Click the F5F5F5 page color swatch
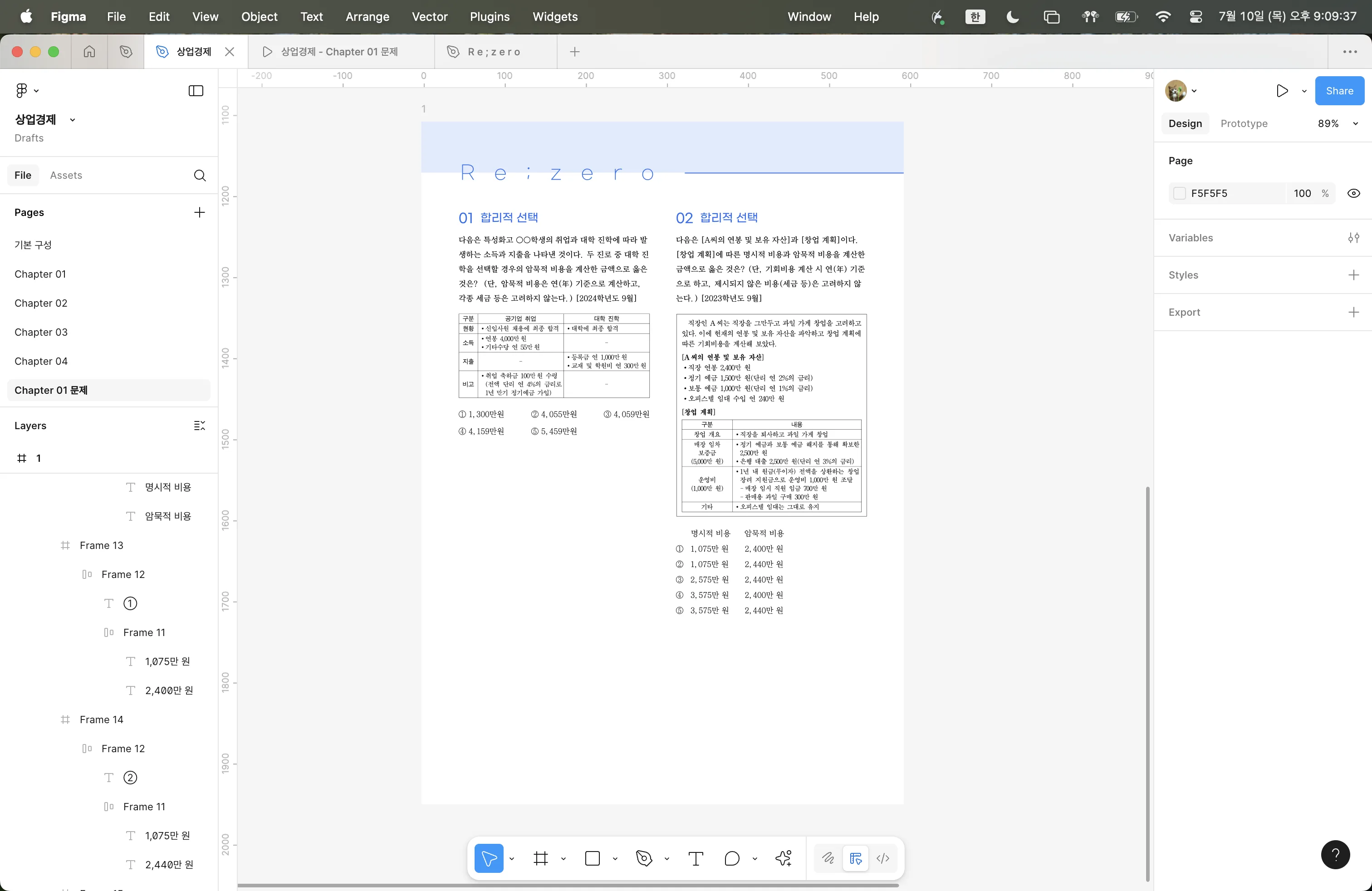 click(x=1180, y=194)
